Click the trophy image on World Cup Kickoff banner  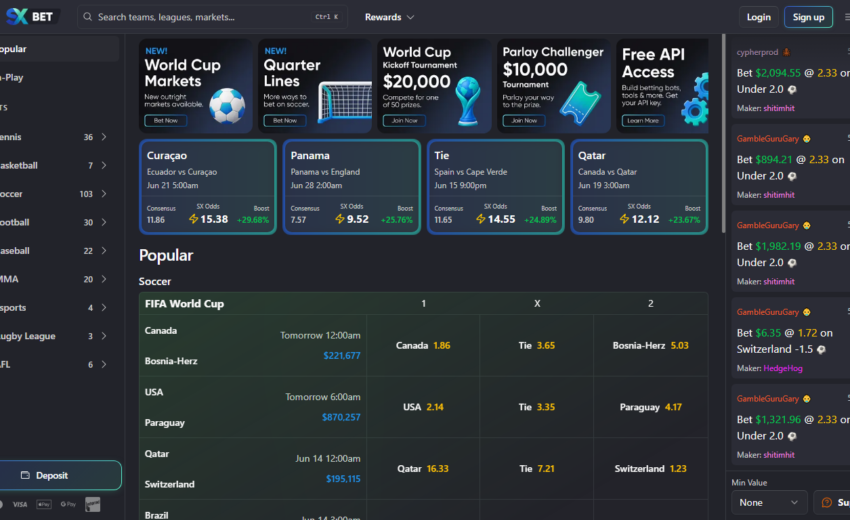point(468,100)
